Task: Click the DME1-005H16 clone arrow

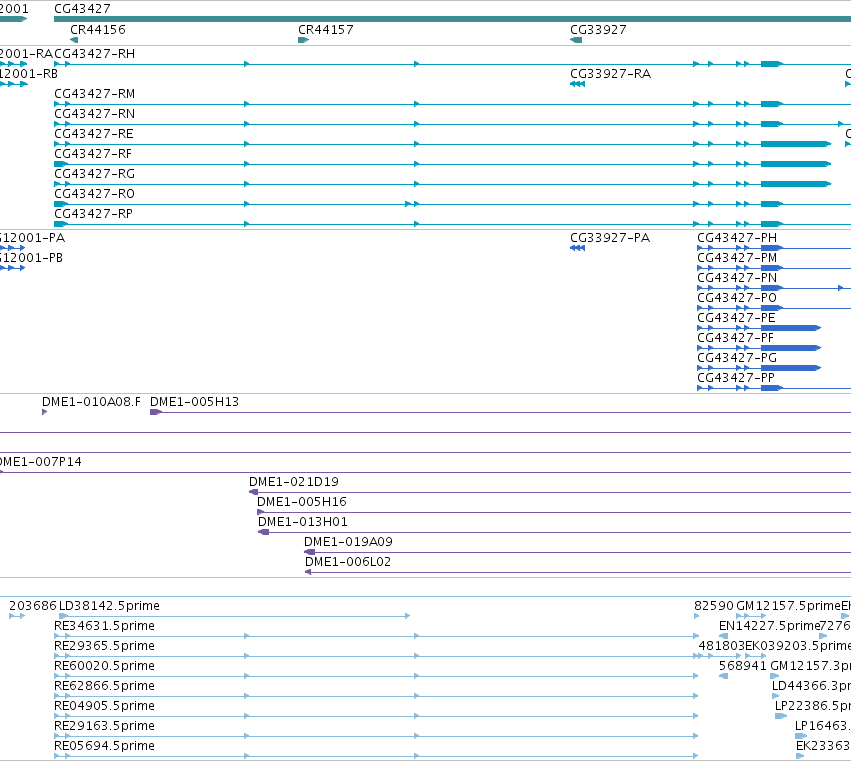Action: tap(261, 512)
